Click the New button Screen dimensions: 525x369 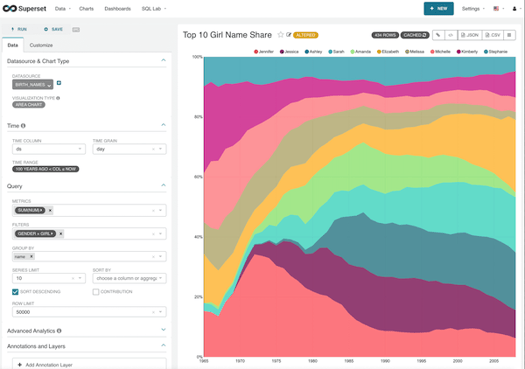click(439, 9)
